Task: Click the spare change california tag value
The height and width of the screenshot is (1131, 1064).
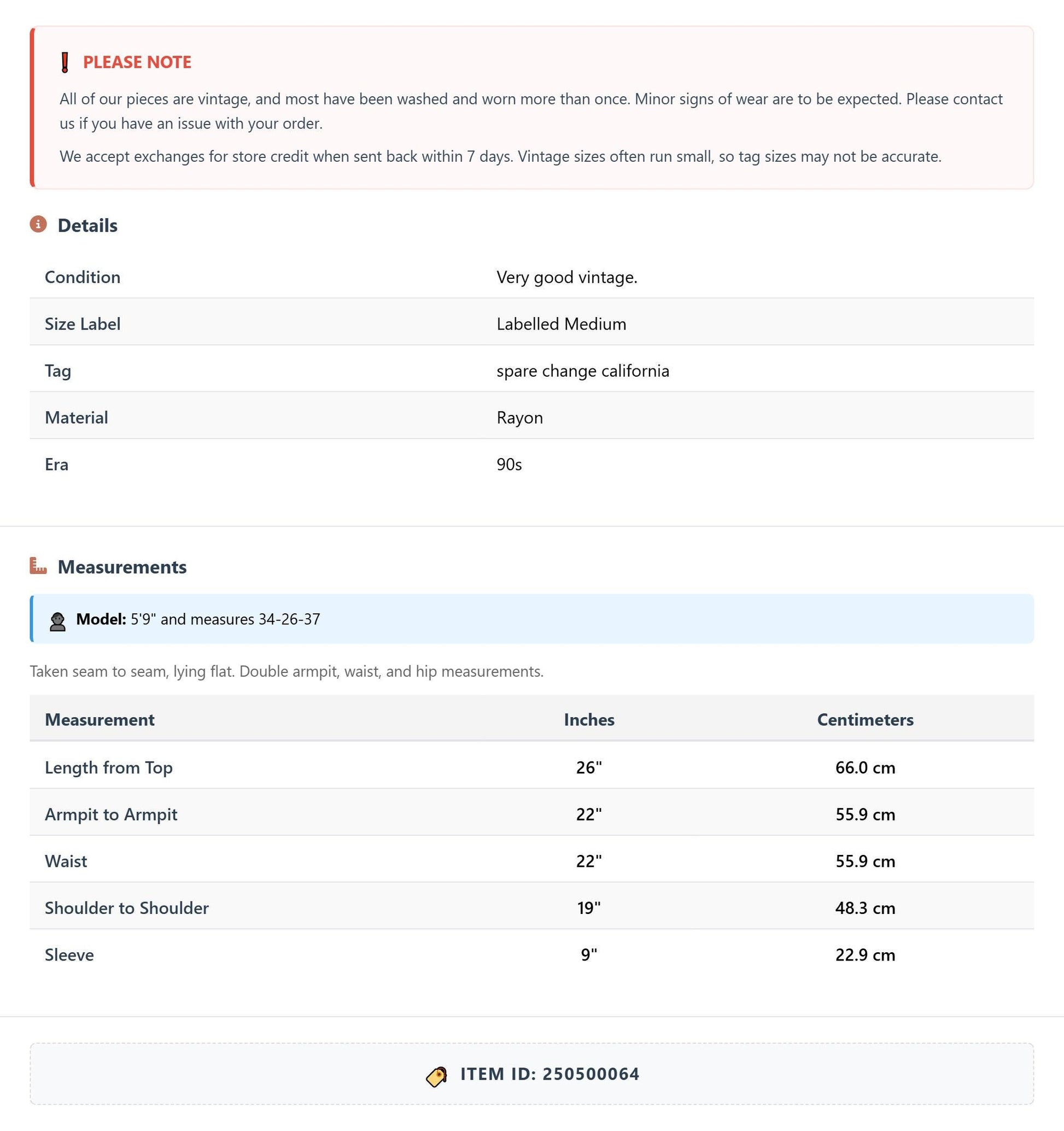Action: coord(583,371)
